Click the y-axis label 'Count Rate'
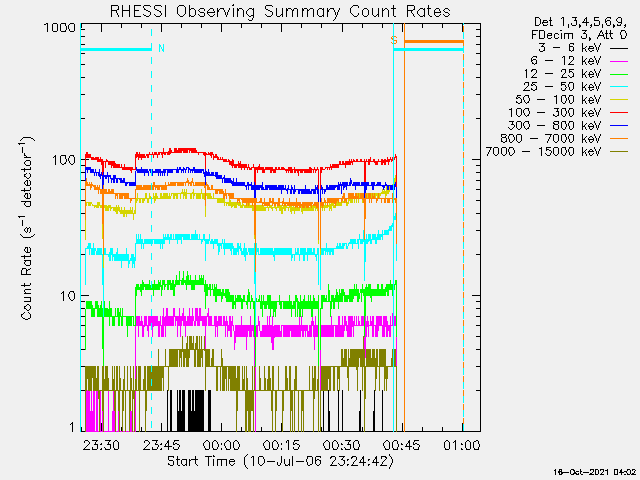Viewport: 640px width, 480px height. point(26,282)
